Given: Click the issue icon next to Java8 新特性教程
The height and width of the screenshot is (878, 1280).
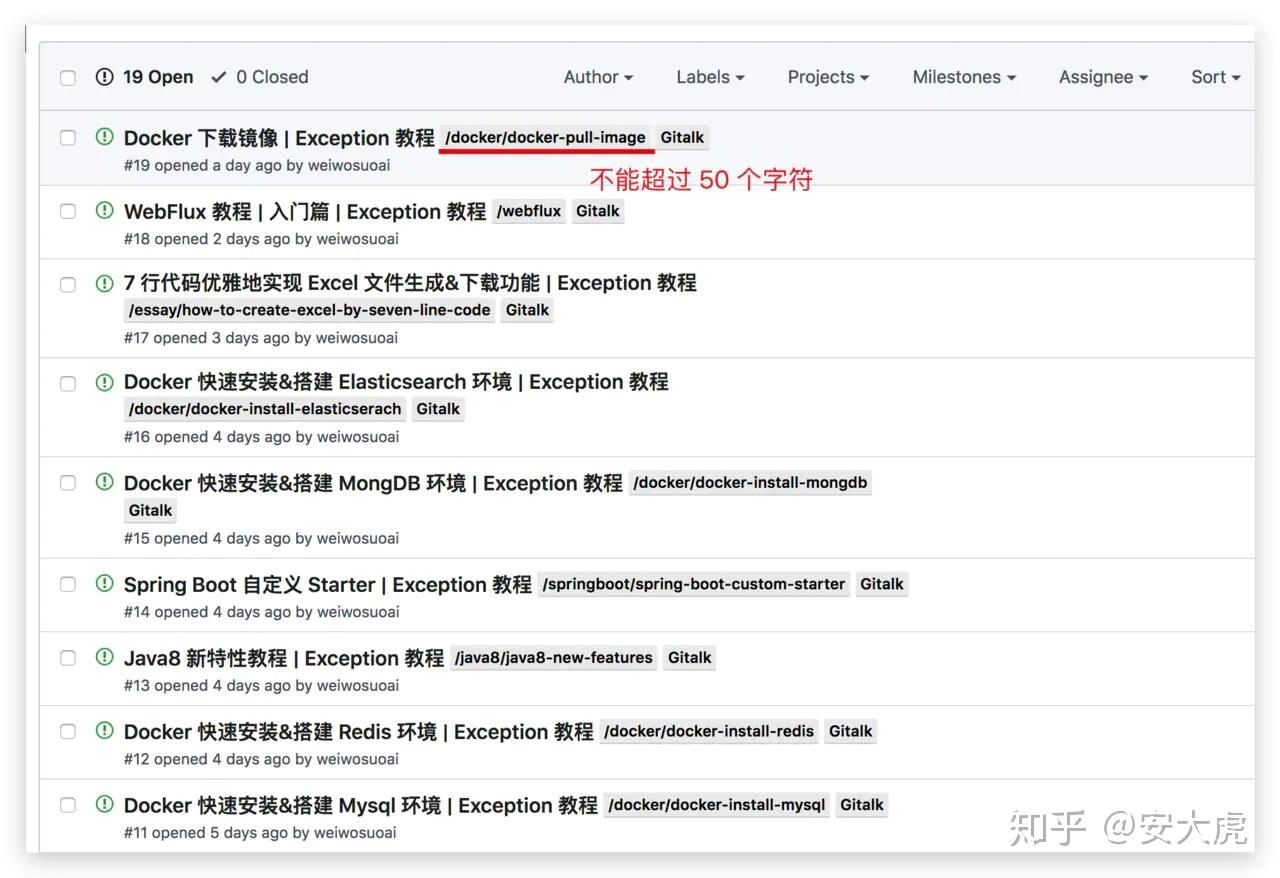Looking at the screenshot, I should (x=104, y=658).
